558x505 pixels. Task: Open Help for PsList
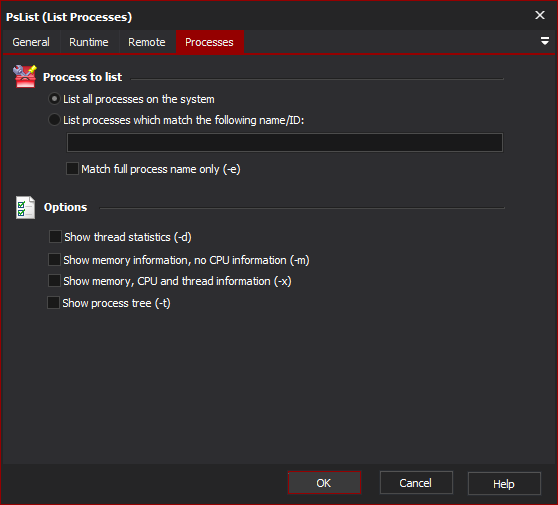pos(504,483)
